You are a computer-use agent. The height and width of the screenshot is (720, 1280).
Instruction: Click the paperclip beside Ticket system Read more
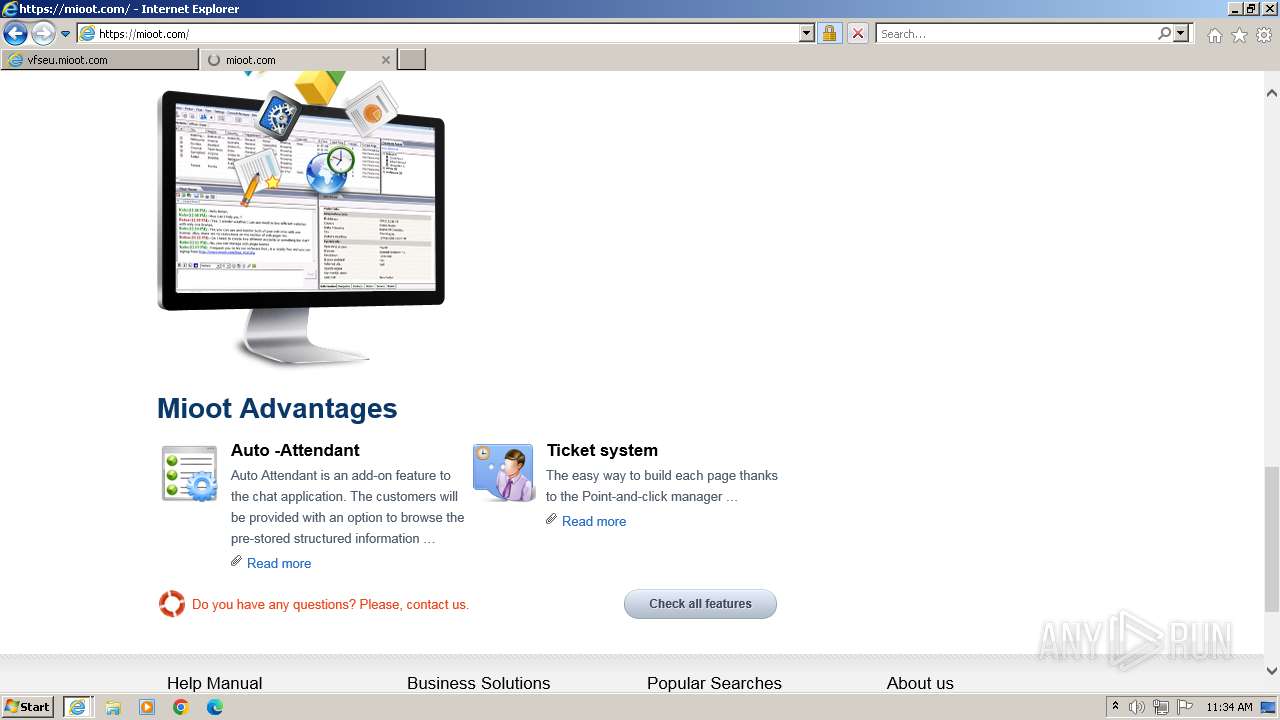[551, 519]
